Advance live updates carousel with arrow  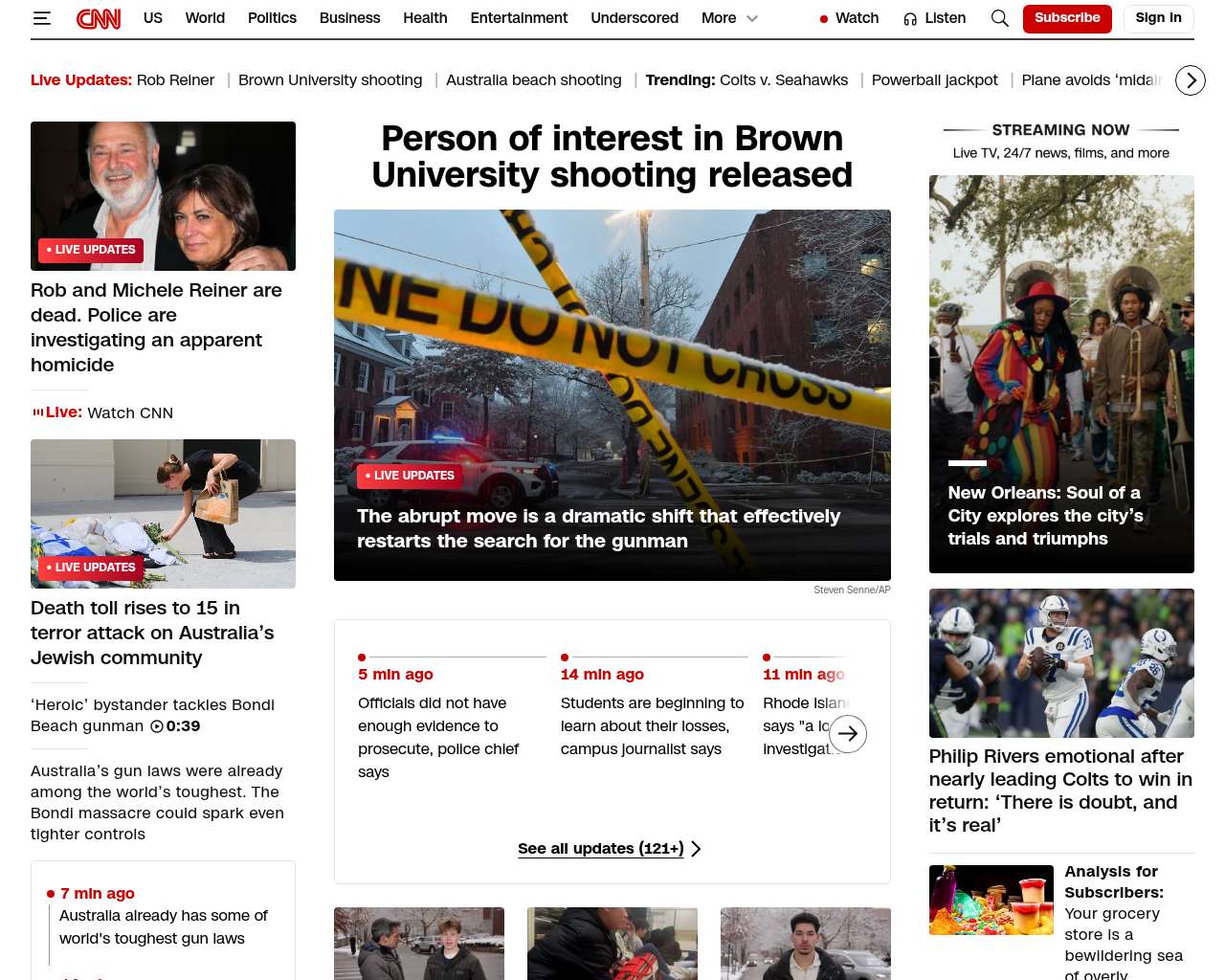coord(847,734)
